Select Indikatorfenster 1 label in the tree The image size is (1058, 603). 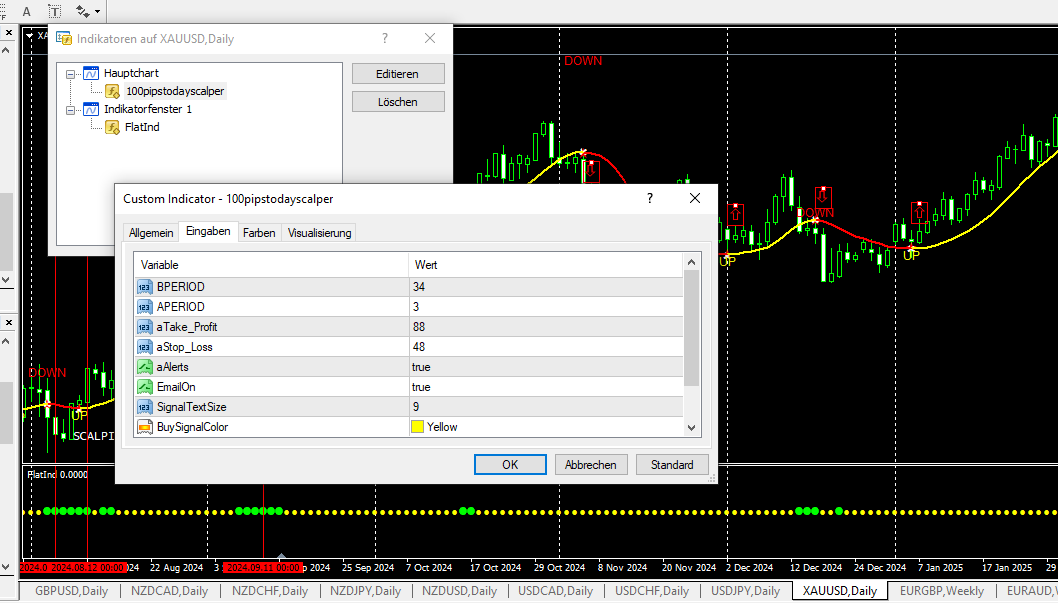[x=148, y=109]
